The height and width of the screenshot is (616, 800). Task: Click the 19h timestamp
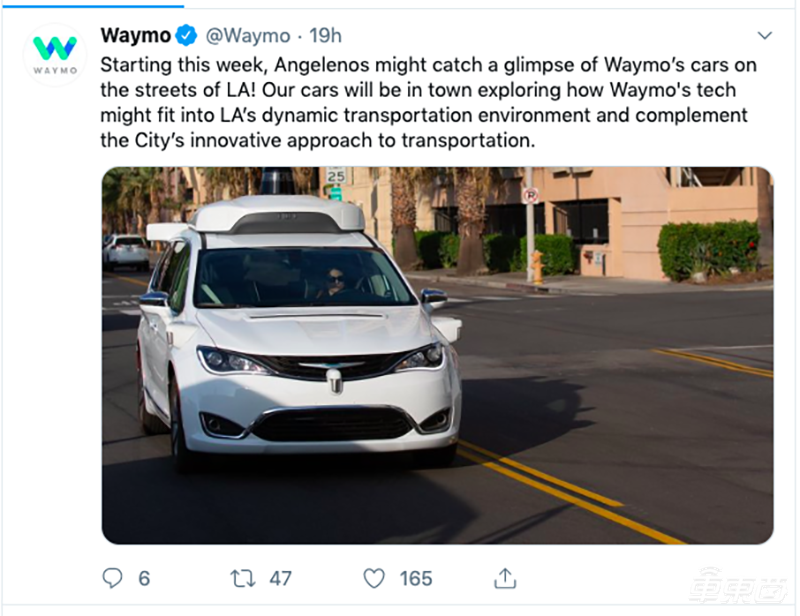[325, 36]
